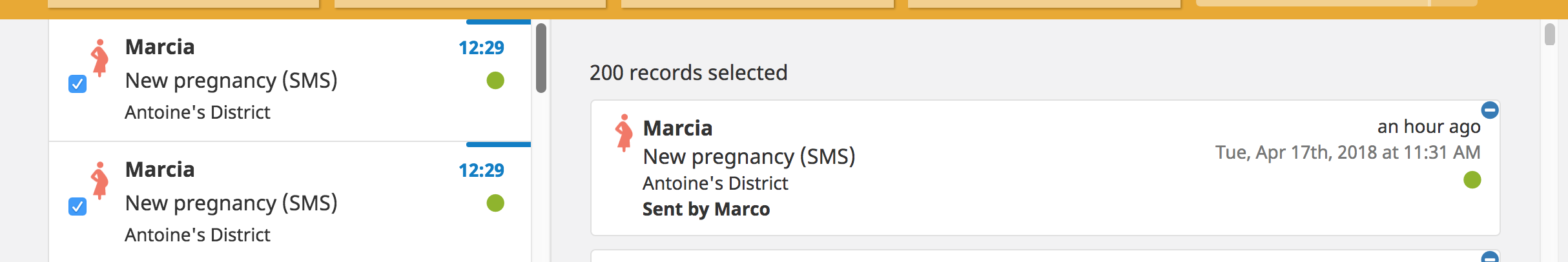
Task: Click pregnancy icon in selected record card
Action: point(624,133)
